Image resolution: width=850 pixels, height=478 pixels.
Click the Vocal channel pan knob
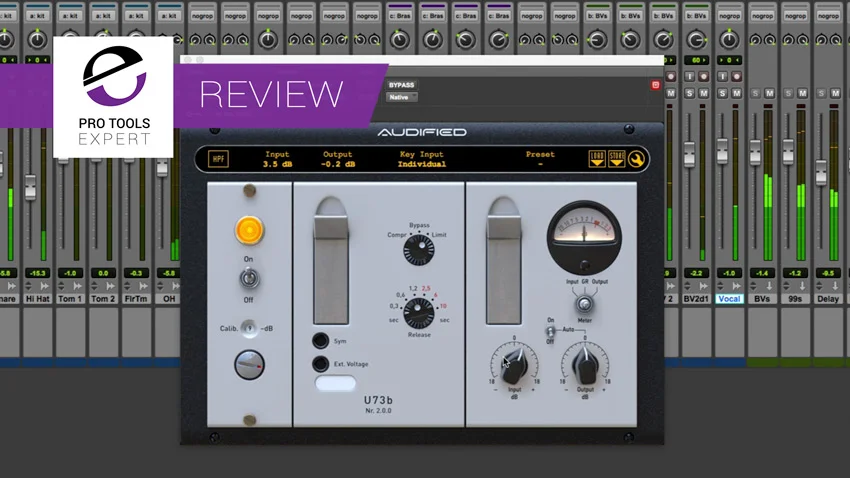[729, 39]
